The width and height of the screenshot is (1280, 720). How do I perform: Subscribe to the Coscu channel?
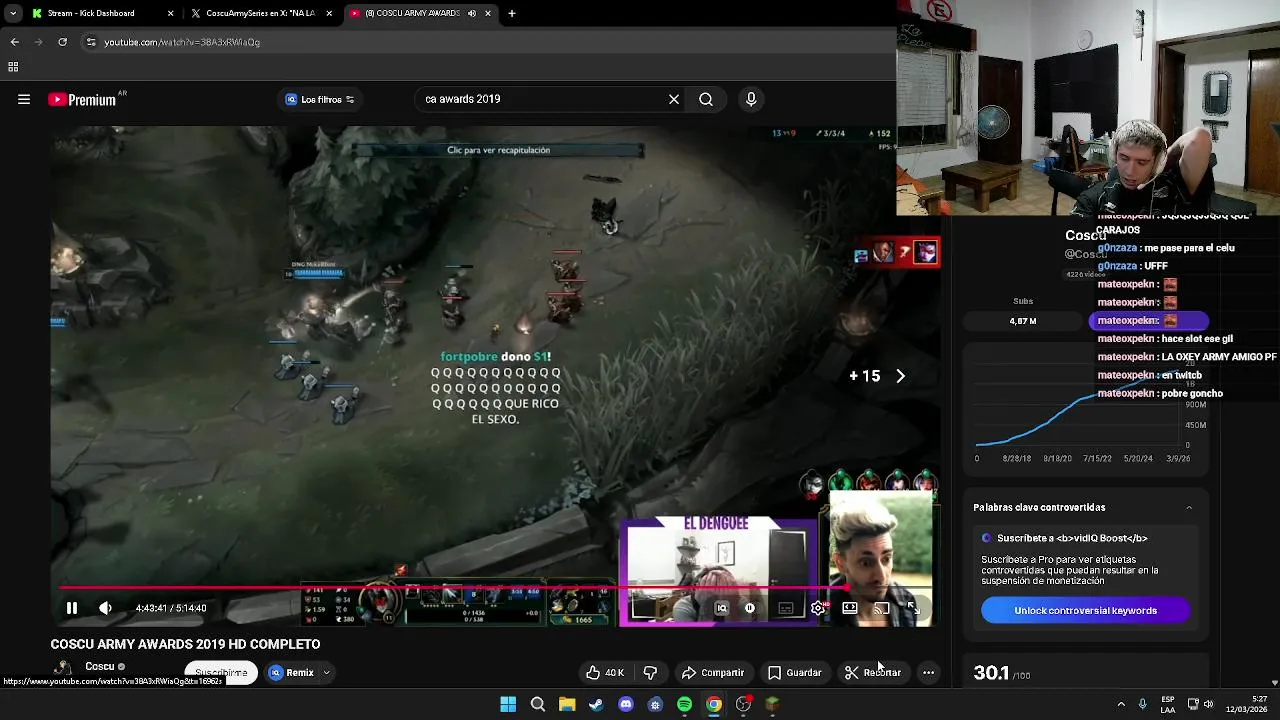coord(221,673)
